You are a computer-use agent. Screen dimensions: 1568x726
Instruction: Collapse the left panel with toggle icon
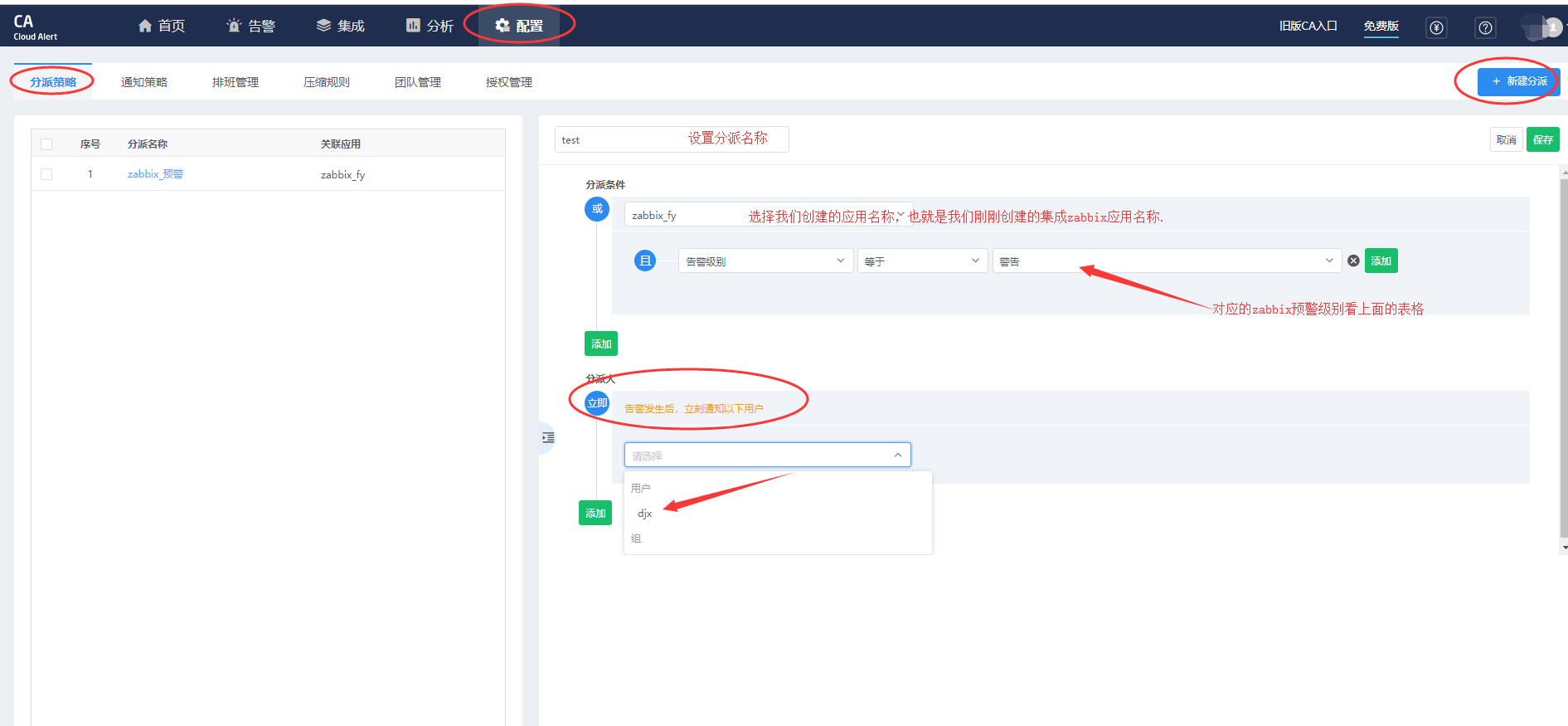(x=547, y=437)
